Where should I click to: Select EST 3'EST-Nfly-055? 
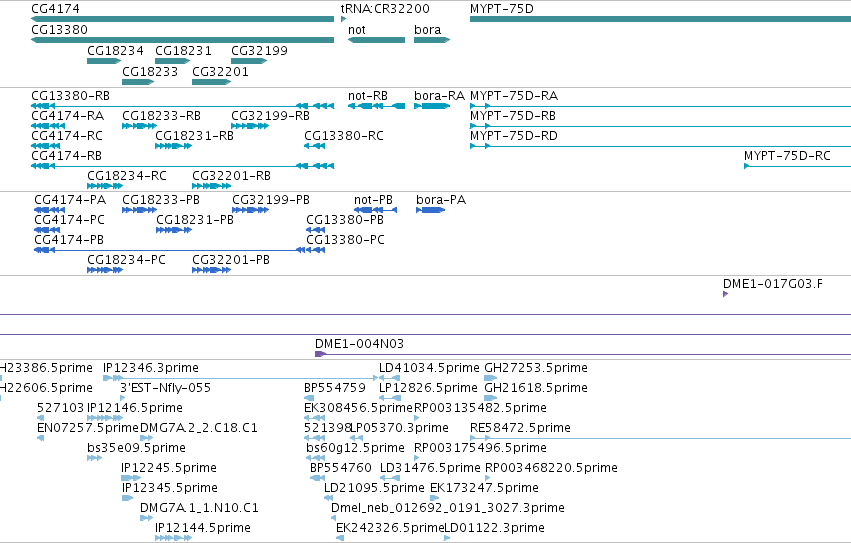click(x=122, y=397)
